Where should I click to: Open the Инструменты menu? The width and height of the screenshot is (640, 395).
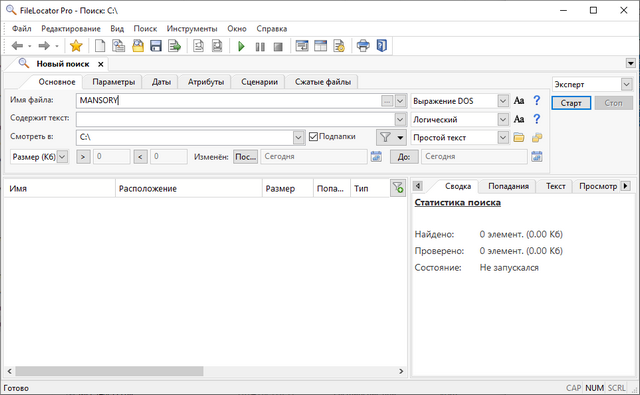(192, 29)
